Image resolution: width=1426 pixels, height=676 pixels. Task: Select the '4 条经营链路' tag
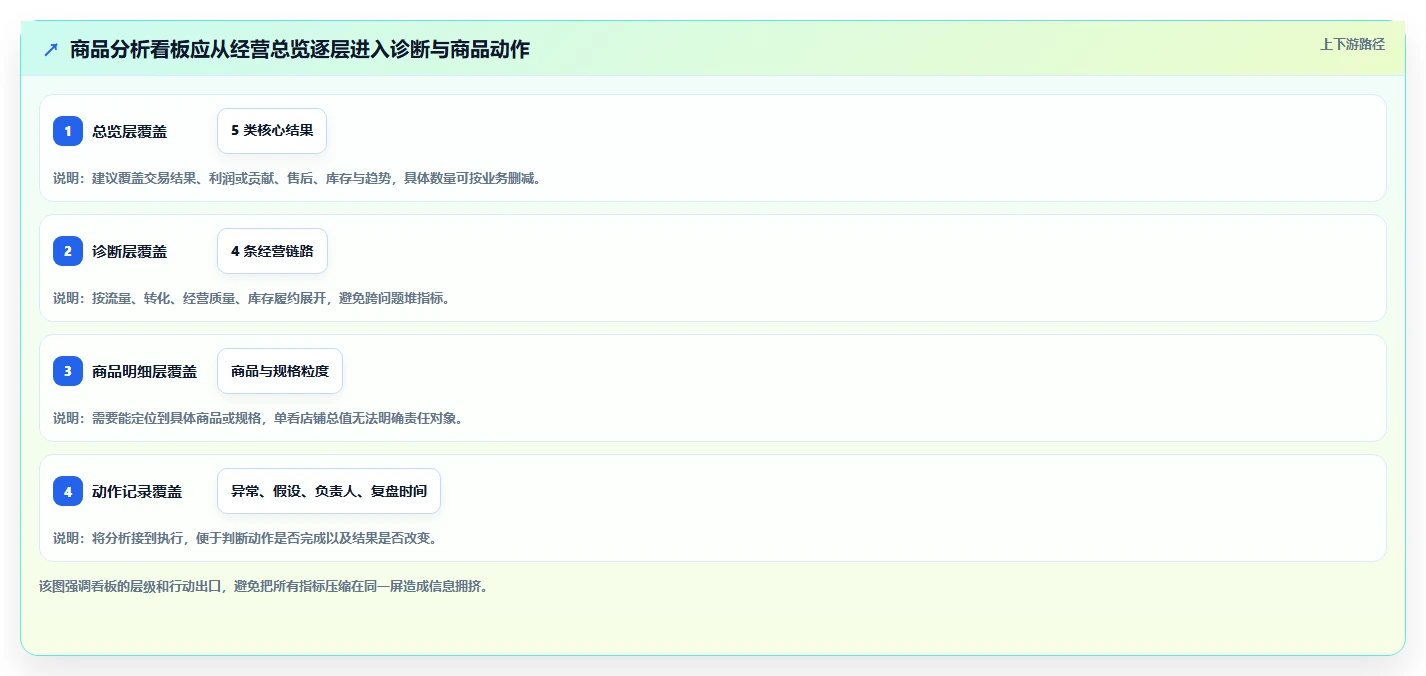(x=272, y=251)
